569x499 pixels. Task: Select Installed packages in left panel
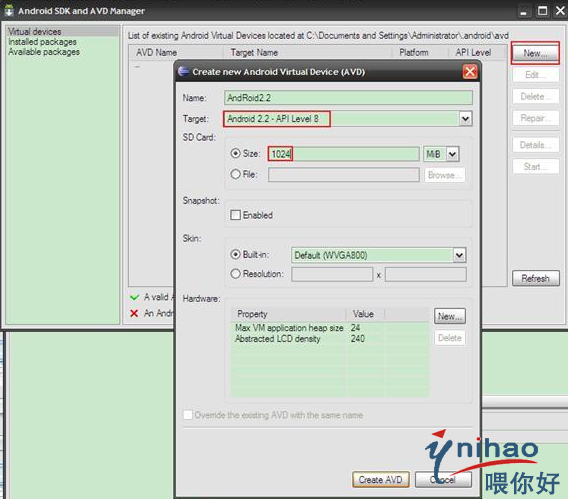(42, 42)
